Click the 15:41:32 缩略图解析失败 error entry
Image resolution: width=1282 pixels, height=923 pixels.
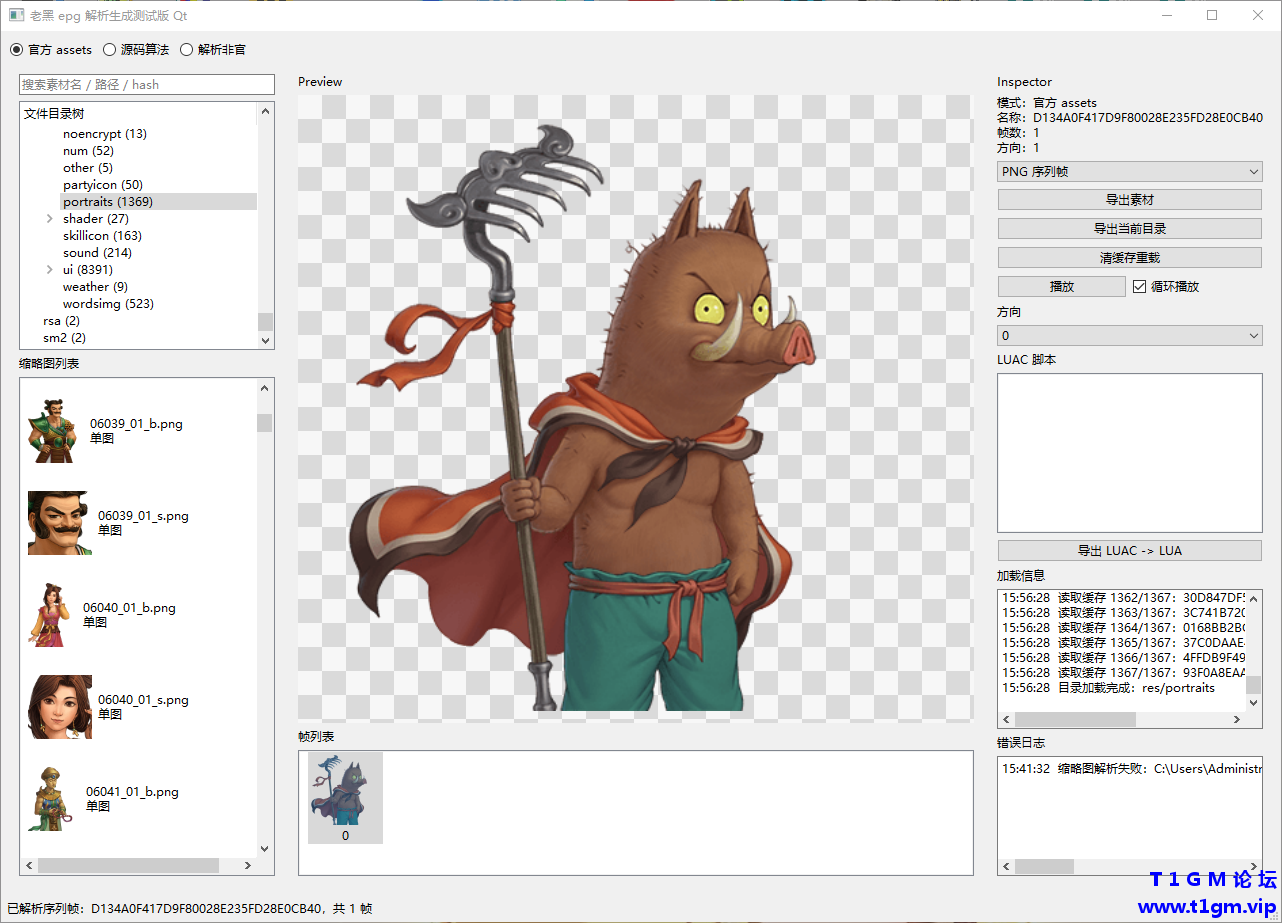pyautogui.click(x=1132, y=769)
